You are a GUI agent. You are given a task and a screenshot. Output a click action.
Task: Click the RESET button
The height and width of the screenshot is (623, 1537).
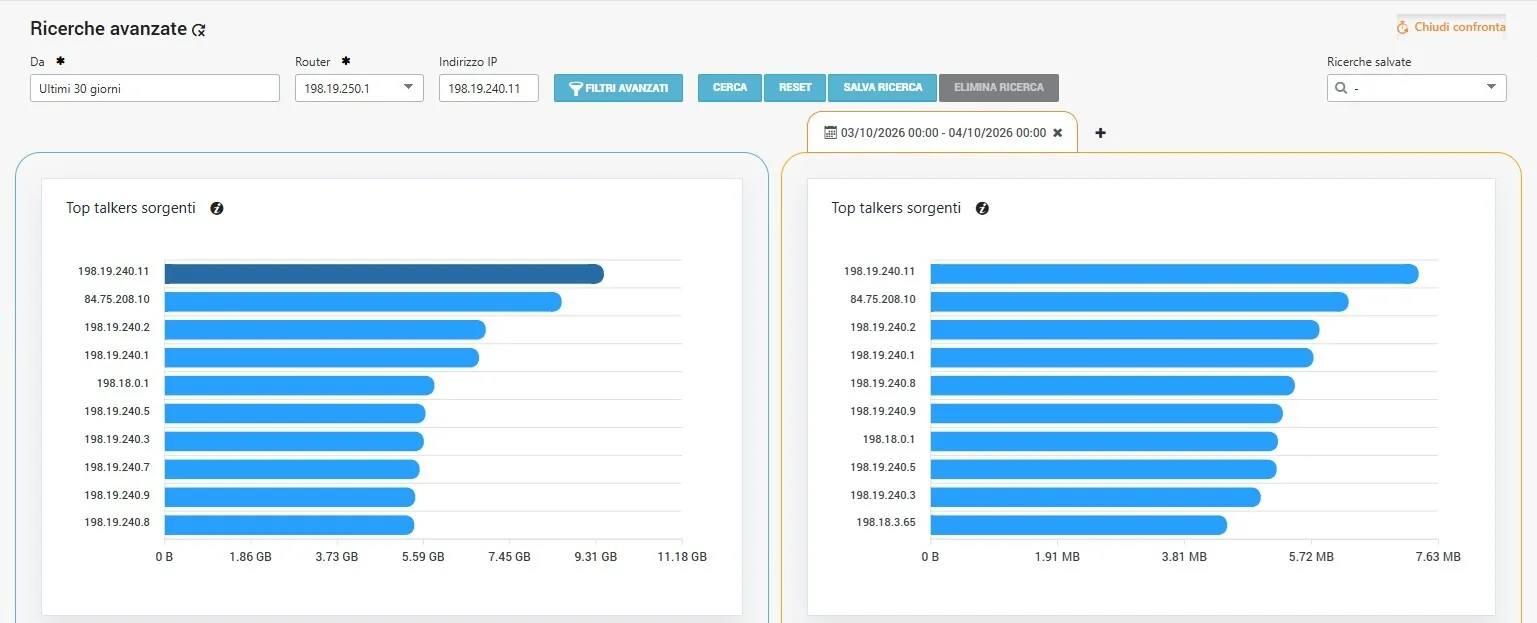pos(795,88)
